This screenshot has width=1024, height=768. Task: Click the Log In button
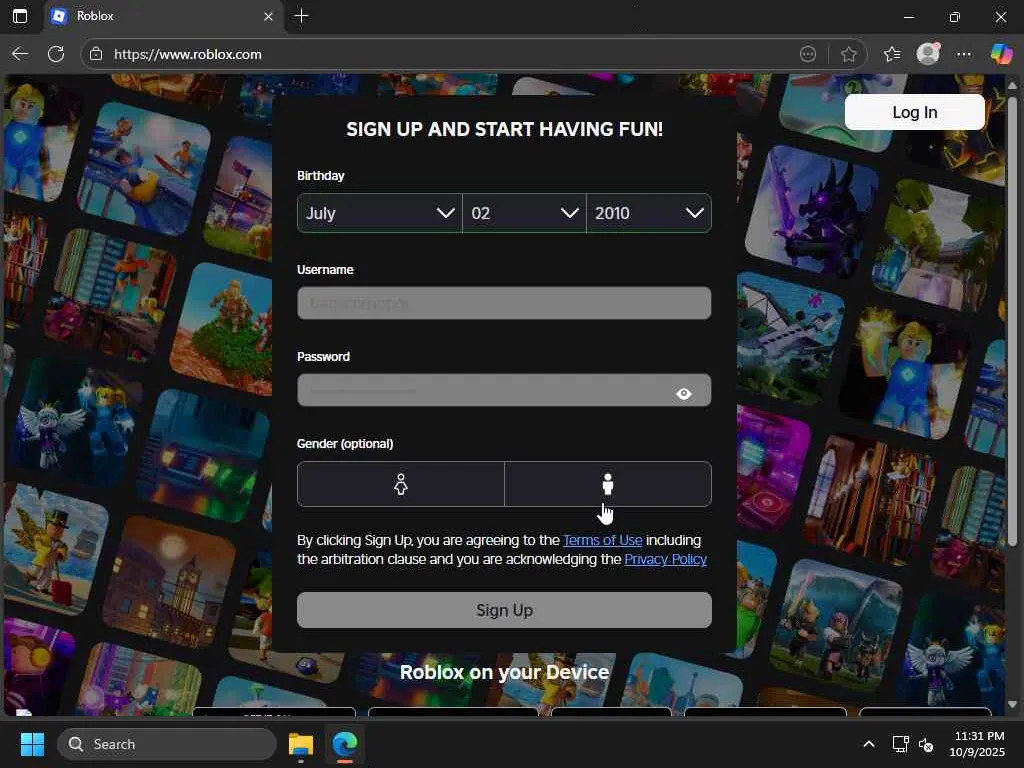pyautogui.click(x=914, y=112)
